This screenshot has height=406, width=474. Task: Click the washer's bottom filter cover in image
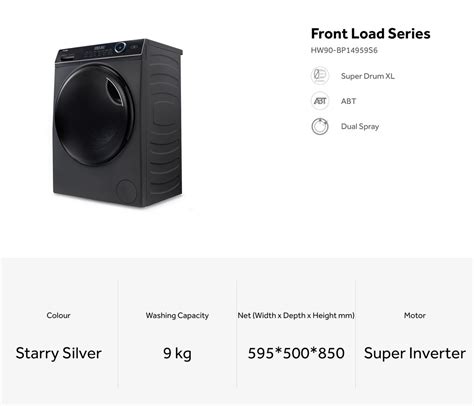pos(127,191)
